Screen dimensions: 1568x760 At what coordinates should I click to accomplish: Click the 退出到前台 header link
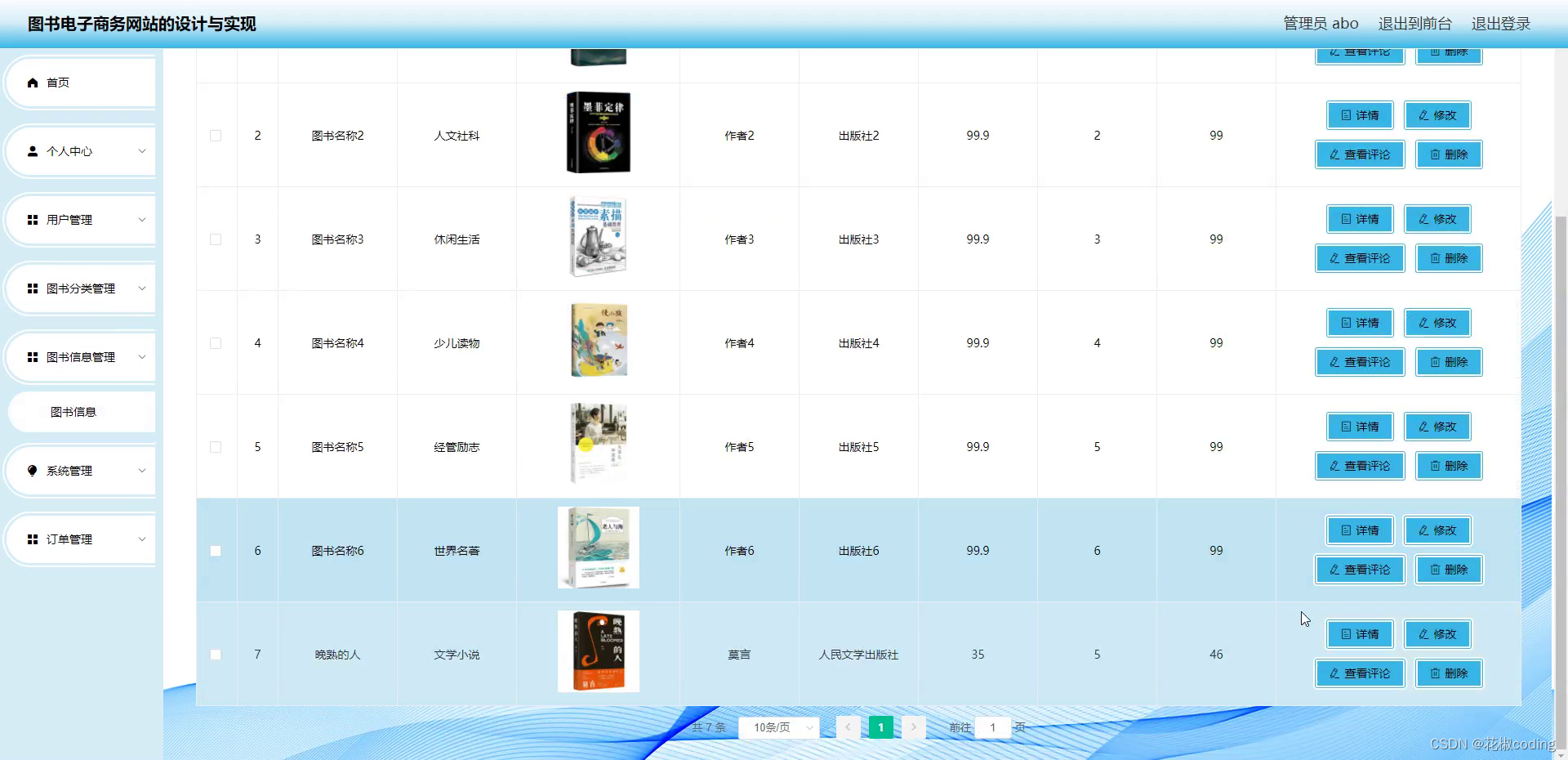(x=1414, y=24)
